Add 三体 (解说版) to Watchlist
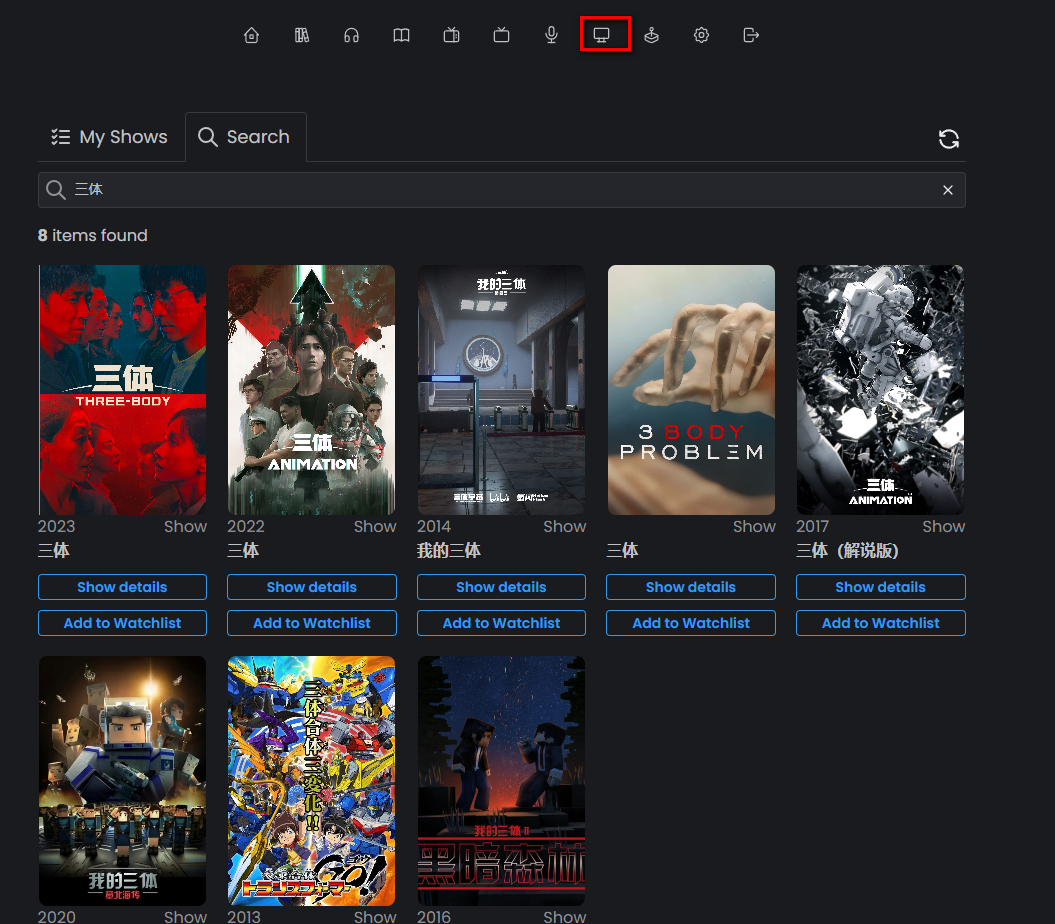Image resolution: width=1055 pixels, height=924 pixels. (880, 623)
